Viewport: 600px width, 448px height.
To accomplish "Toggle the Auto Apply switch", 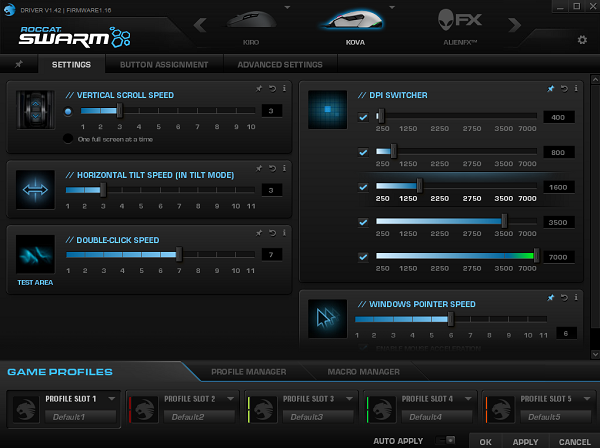I will click(446, 440).
